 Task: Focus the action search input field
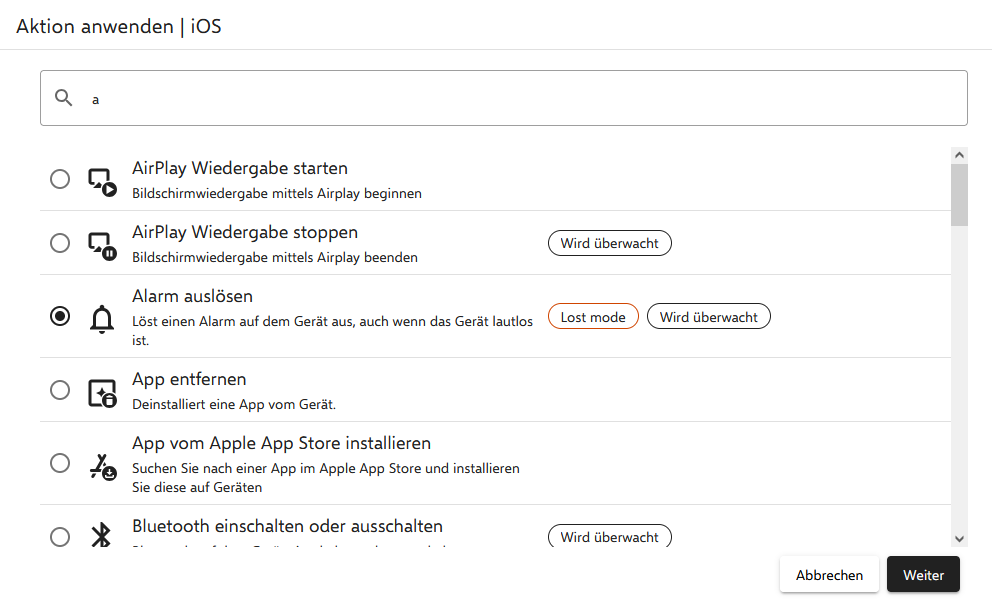click(520, 99)
